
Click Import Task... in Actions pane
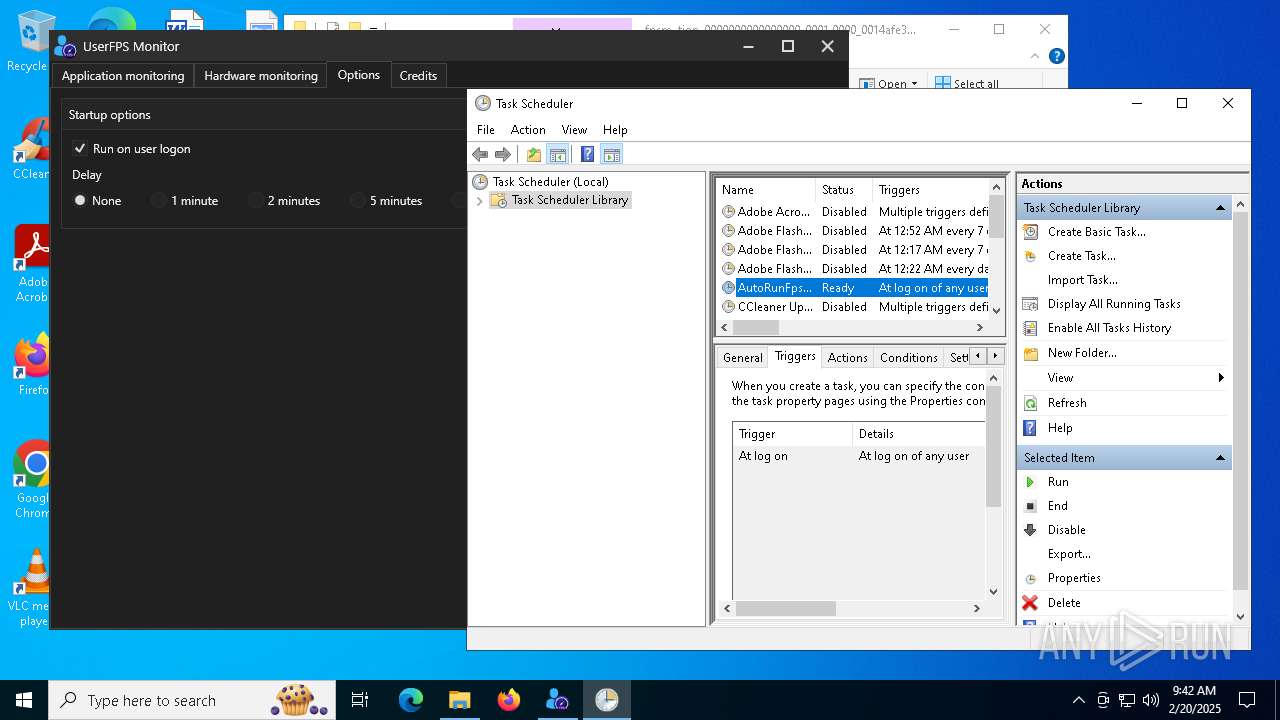pyautogui.click(x=1083, y=280)
